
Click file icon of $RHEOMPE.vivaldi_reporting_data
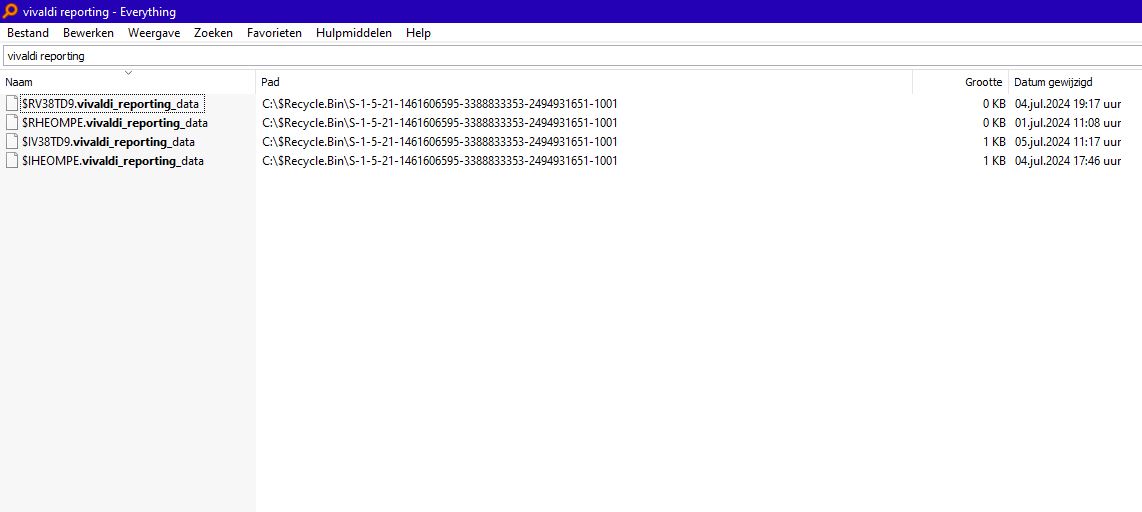click(12, 122)
